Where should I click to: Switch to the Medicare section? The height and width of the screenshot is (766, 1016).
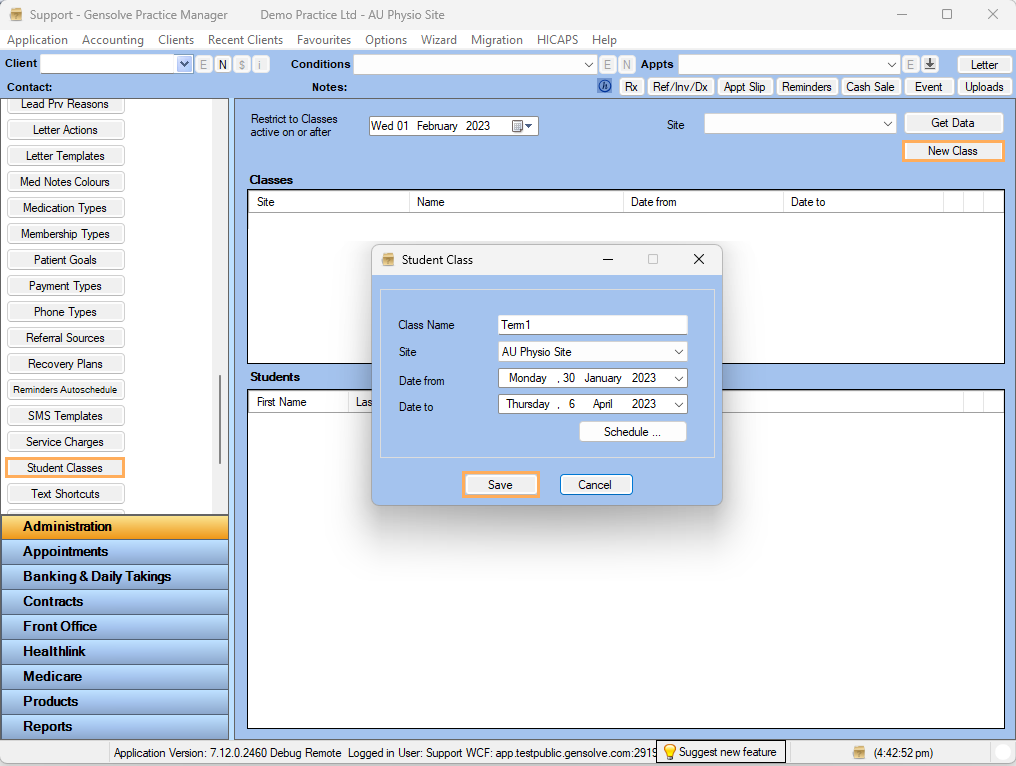pos(115,677)
